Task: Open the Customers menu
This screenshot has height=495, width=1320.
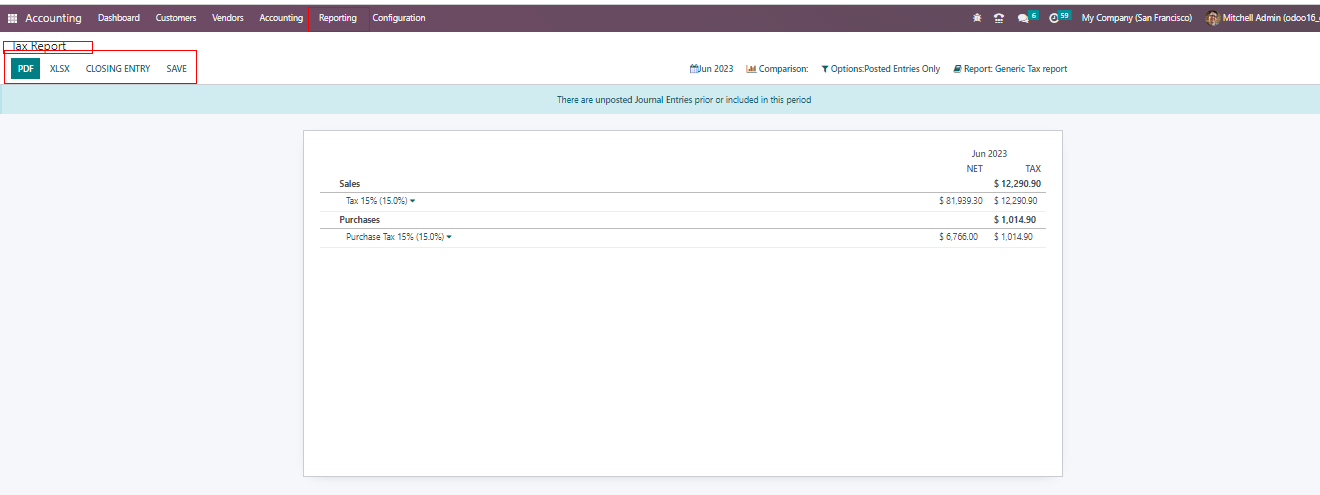Action: click(176, 18)
